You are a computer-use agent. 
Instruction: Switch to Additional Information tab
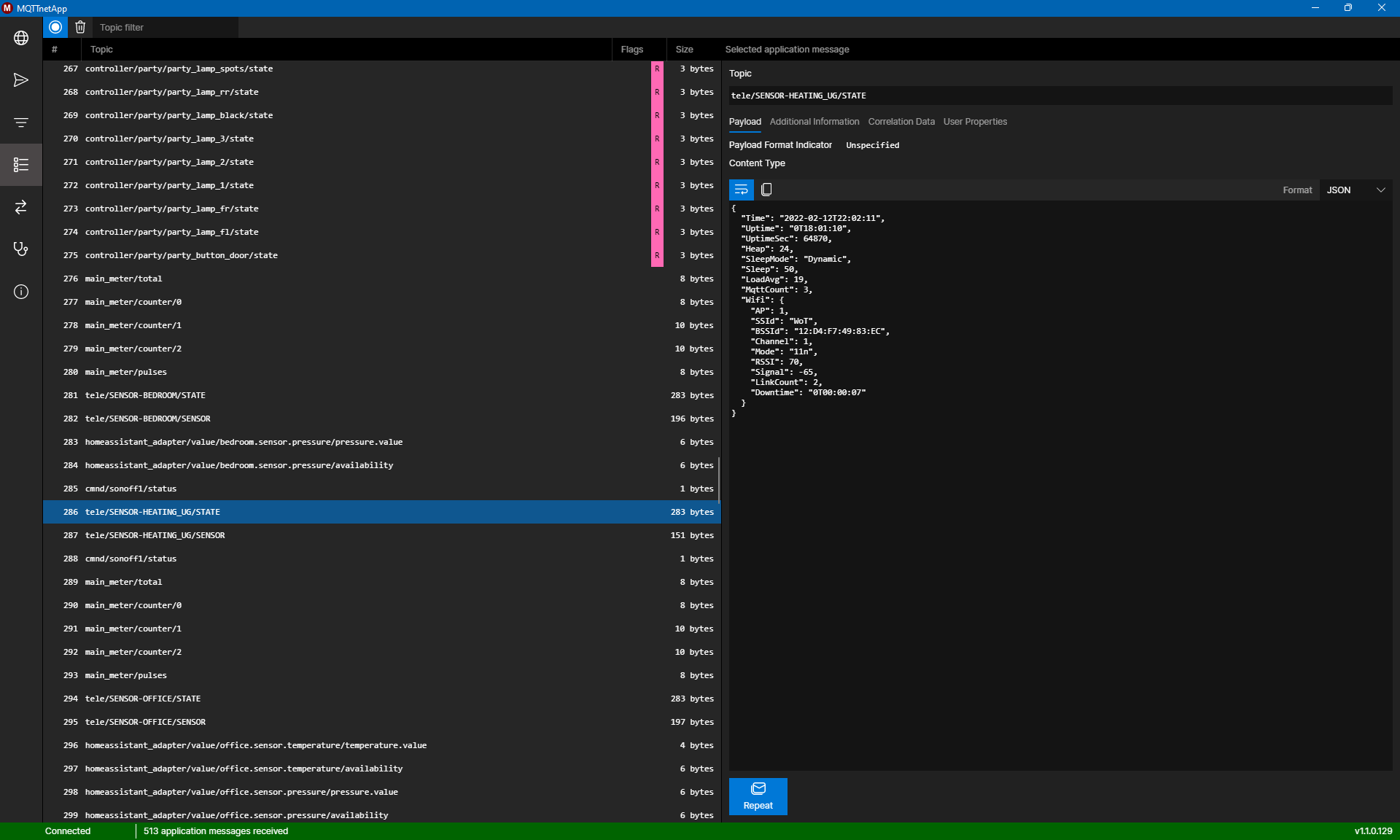point(814,122)
